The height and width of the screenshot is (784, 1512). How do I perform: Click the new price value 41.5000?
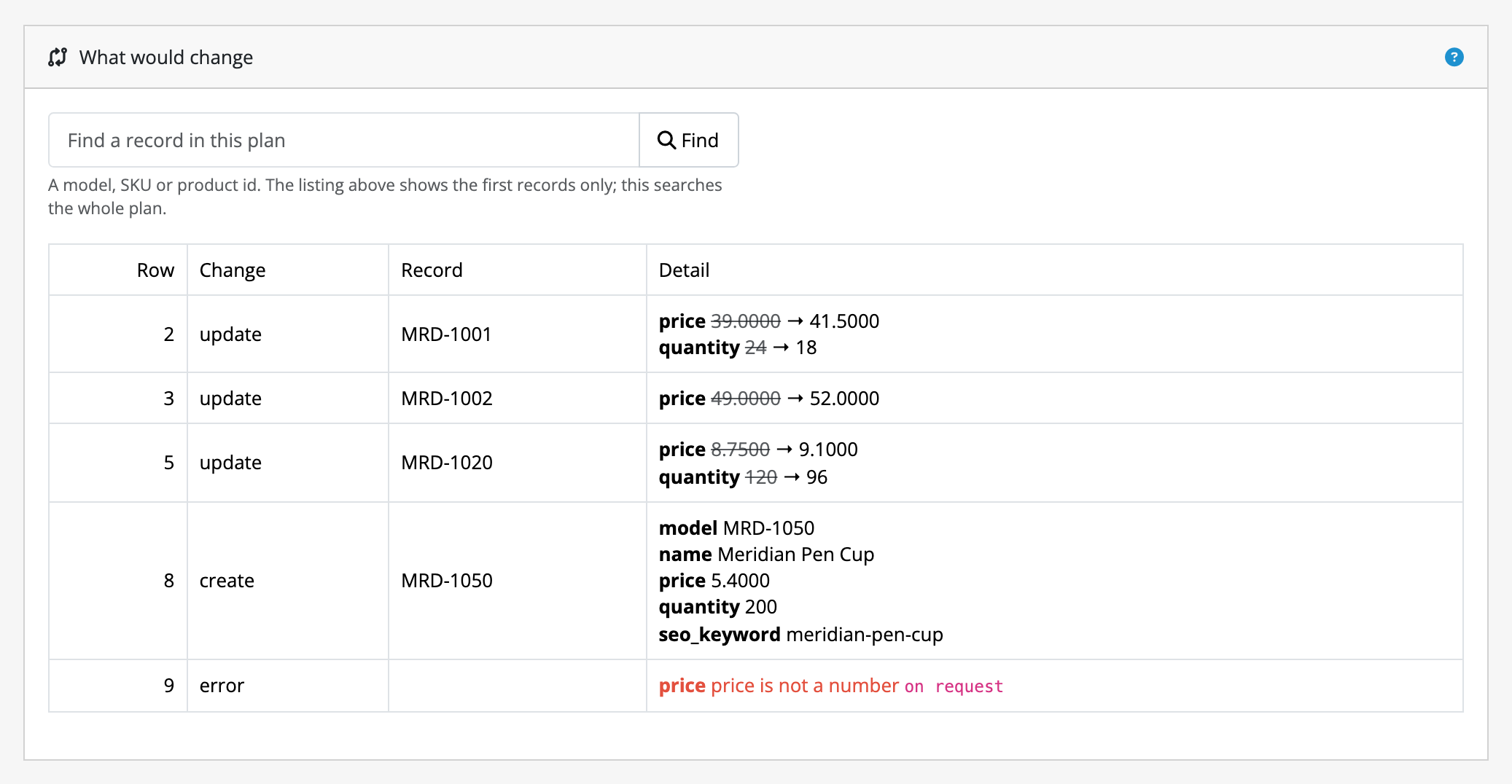(844, 321)
